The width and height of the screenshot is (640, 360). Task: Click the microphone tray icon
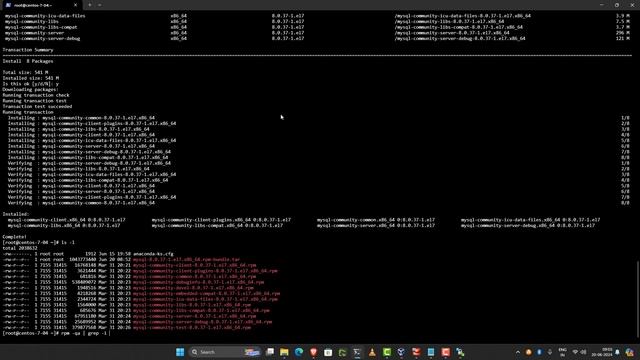pyautogui.click(x=550, y=352)
